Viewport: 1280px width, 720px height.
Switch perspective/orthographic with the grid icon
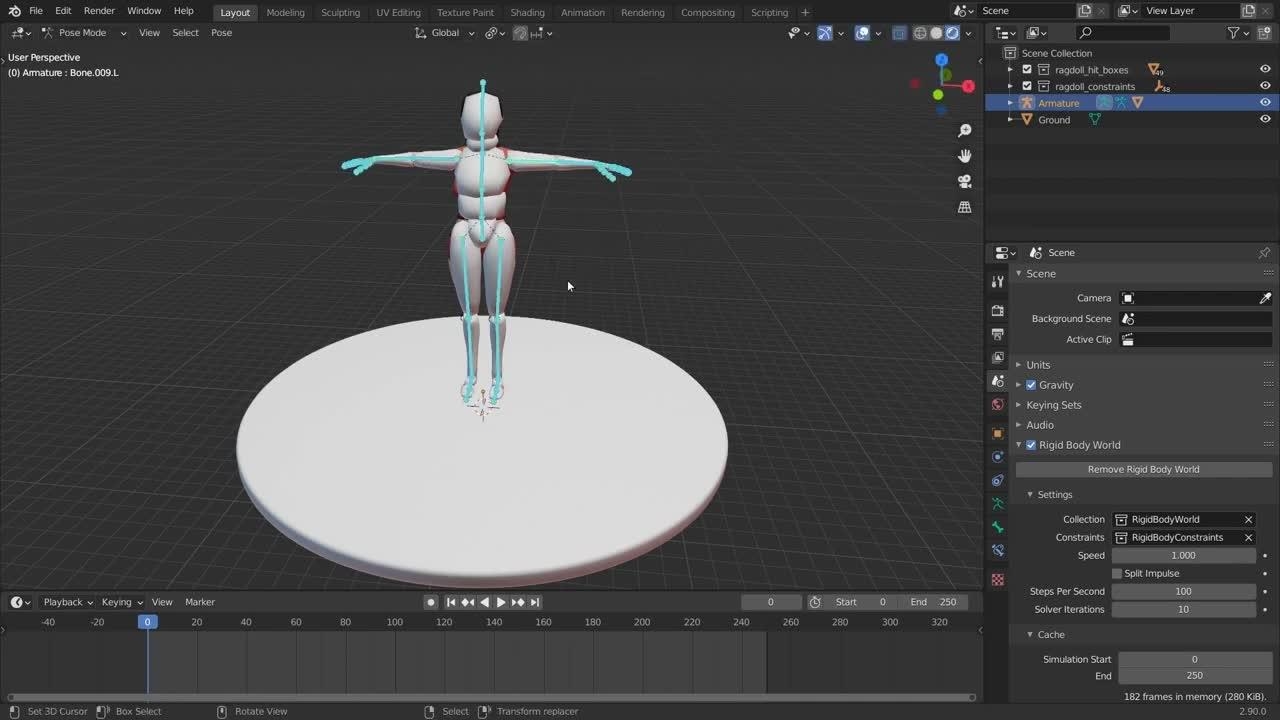click(964, 207)
